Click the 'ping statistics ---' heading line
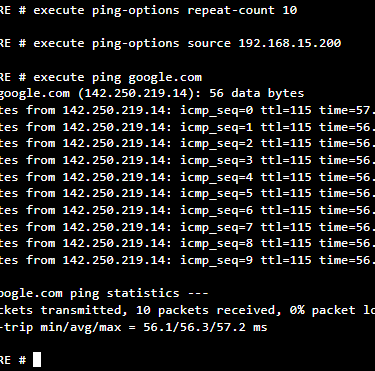Image resolution: width=375 pixels, height=371 pixels. [104, 294]
